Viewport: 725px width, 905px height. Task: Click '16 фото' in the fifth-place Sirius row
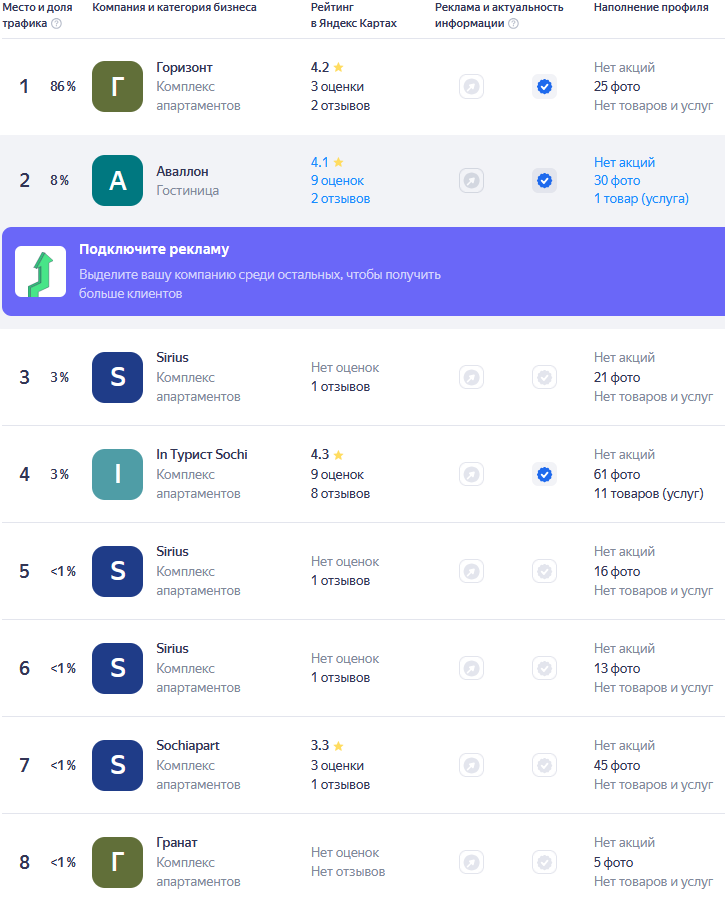click(617, 571)
